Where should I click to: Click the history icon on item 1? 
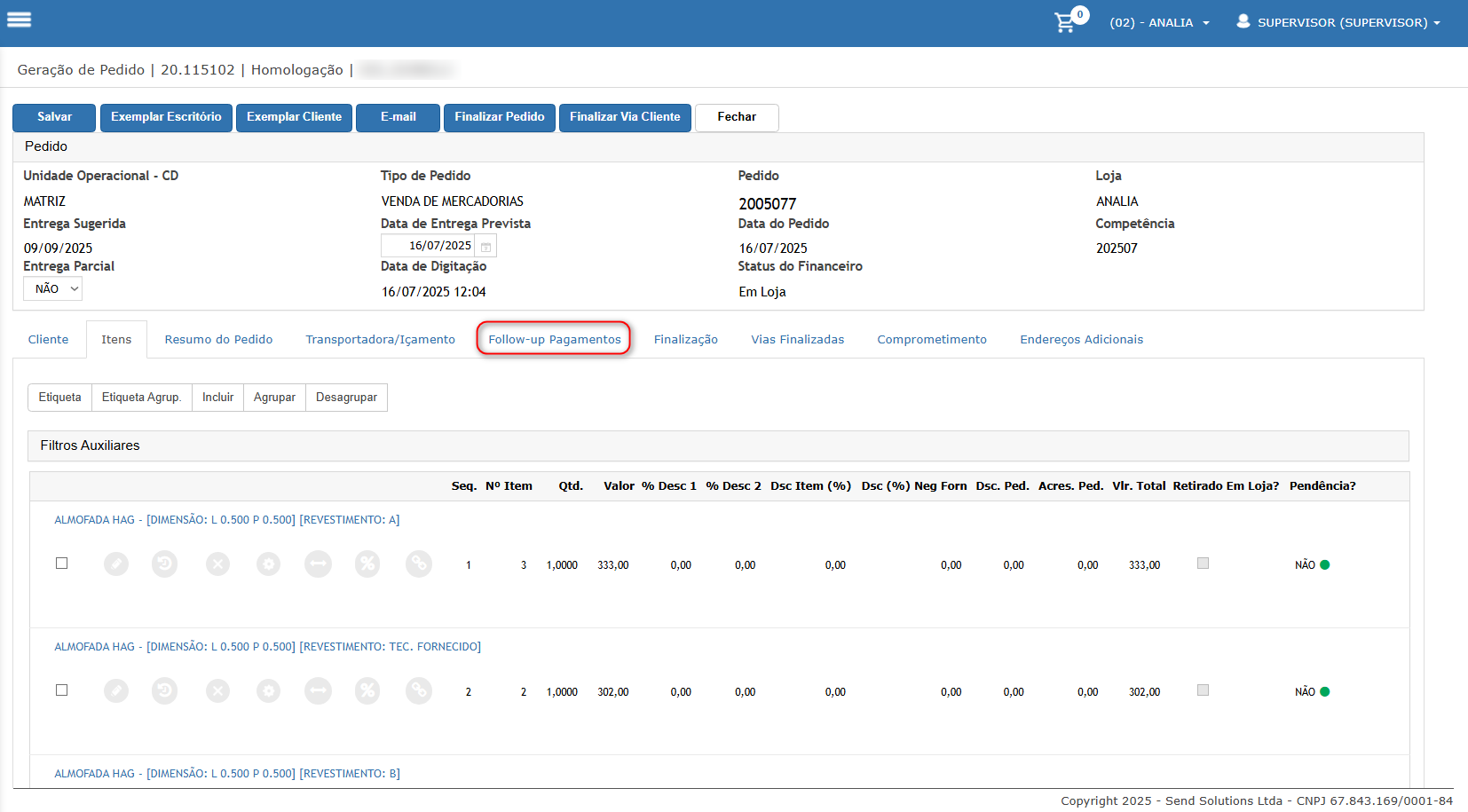(164, 564)
